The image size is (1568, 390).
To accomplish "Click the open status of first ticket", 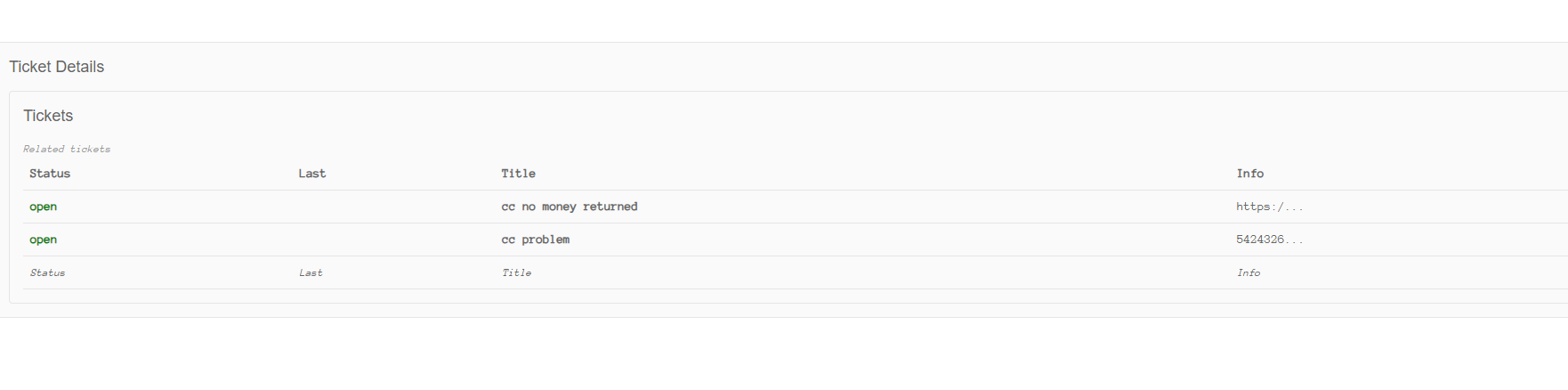I will (x=43, y=207).
